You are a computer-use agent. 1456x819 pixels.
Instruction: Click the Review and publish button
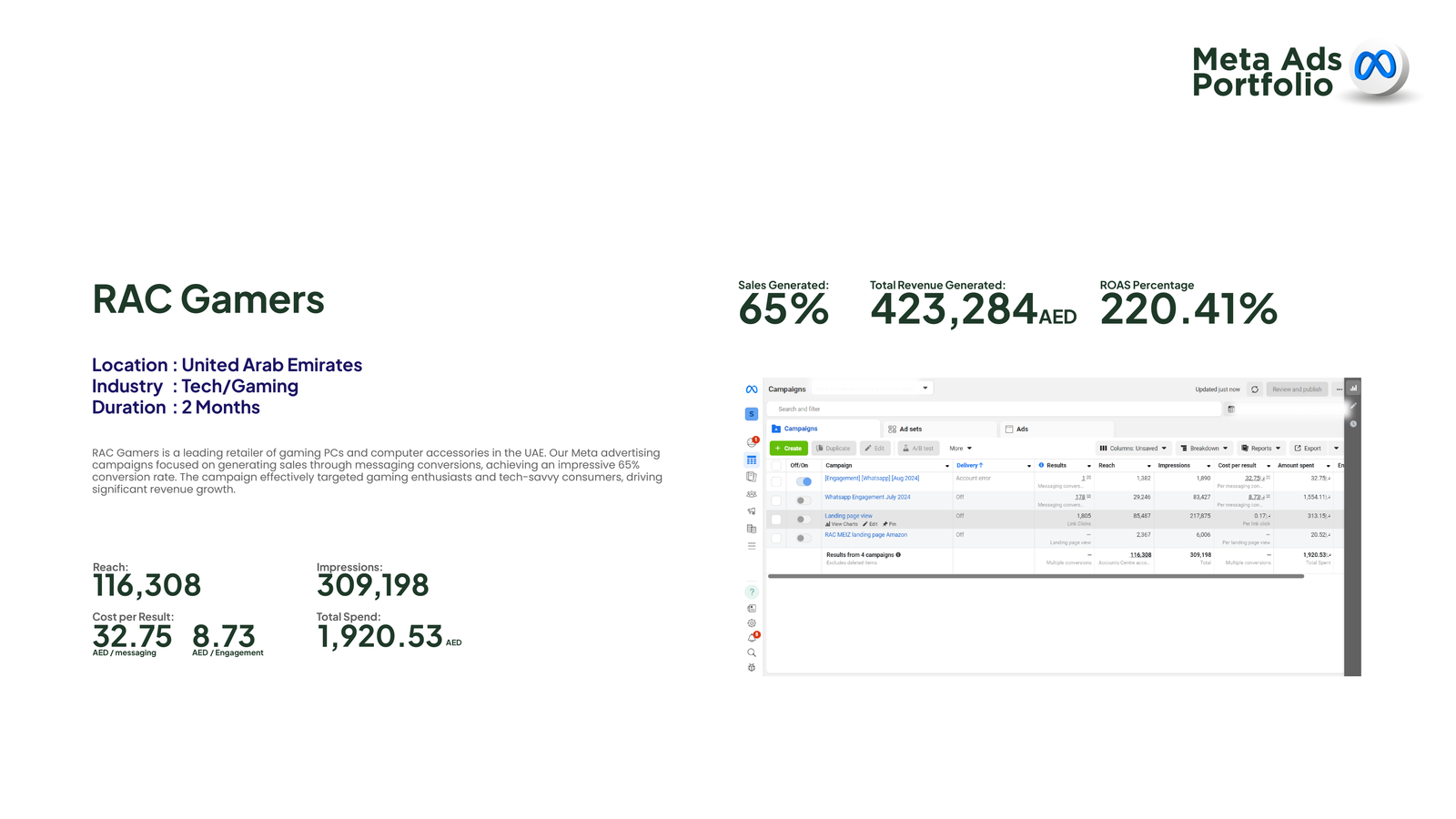click(1297, 389)
